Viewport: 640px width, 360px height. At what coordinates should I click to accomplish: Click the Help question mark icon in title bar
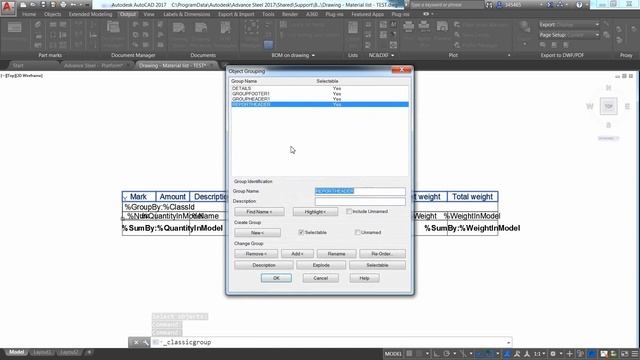[x=579, y=5]
